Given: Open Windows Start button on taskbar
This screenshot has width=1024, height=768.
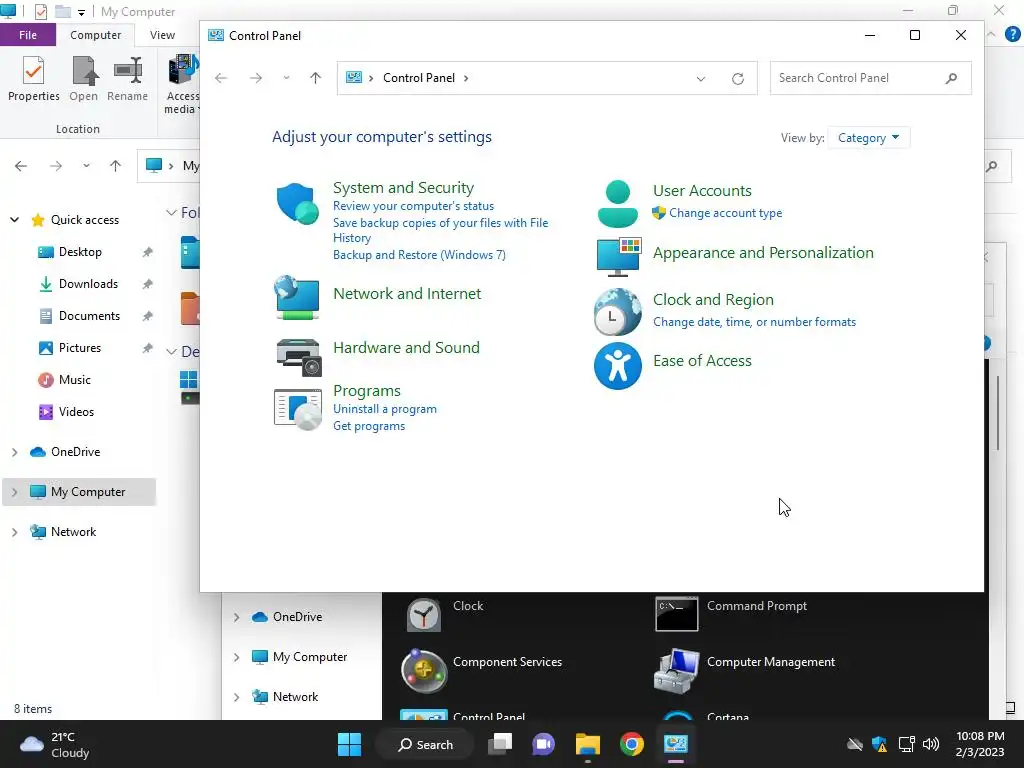Looking at the screenshot, I should tap(349, 744).
